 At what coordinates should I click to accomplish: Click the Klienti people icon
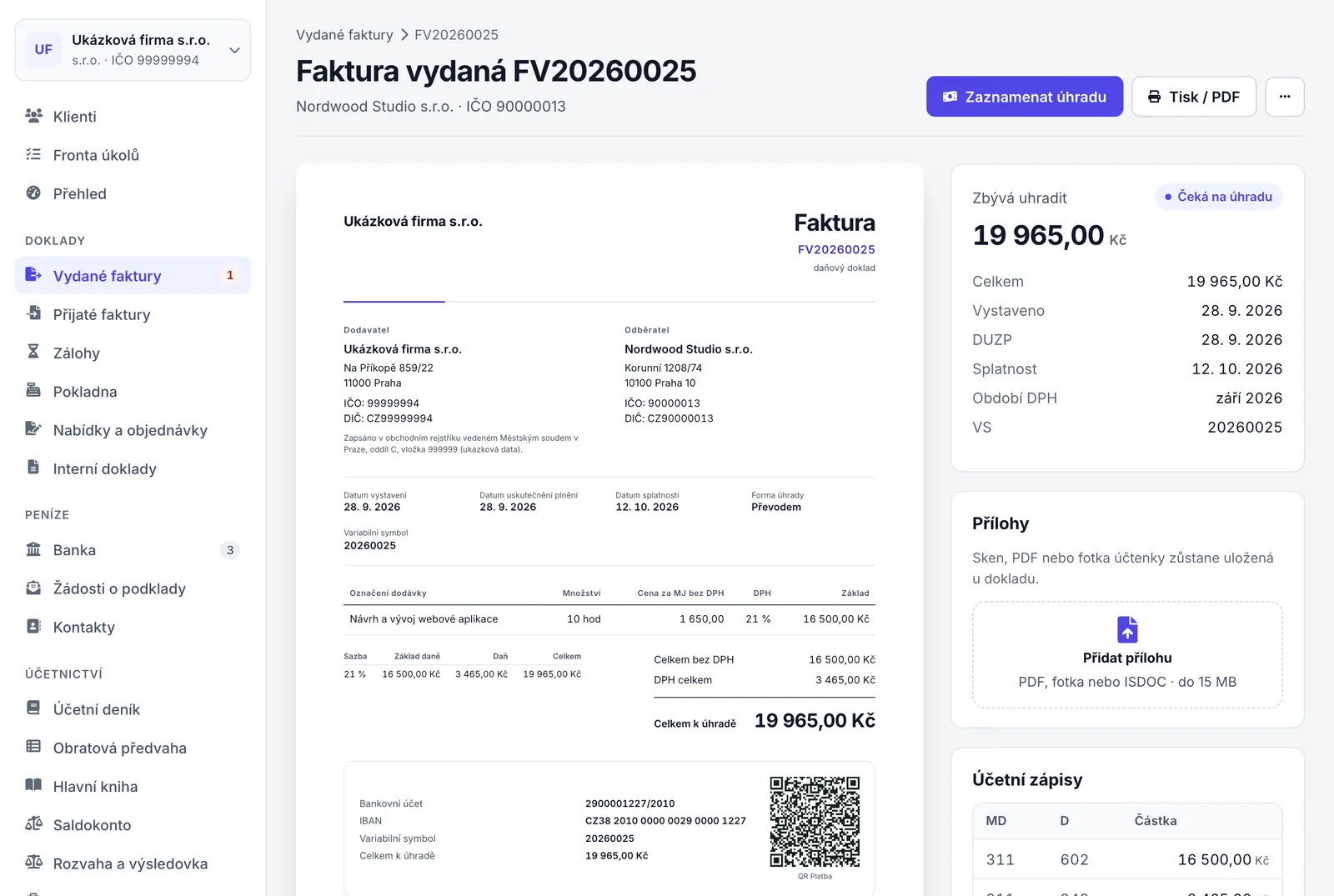[x=33, y=116]
